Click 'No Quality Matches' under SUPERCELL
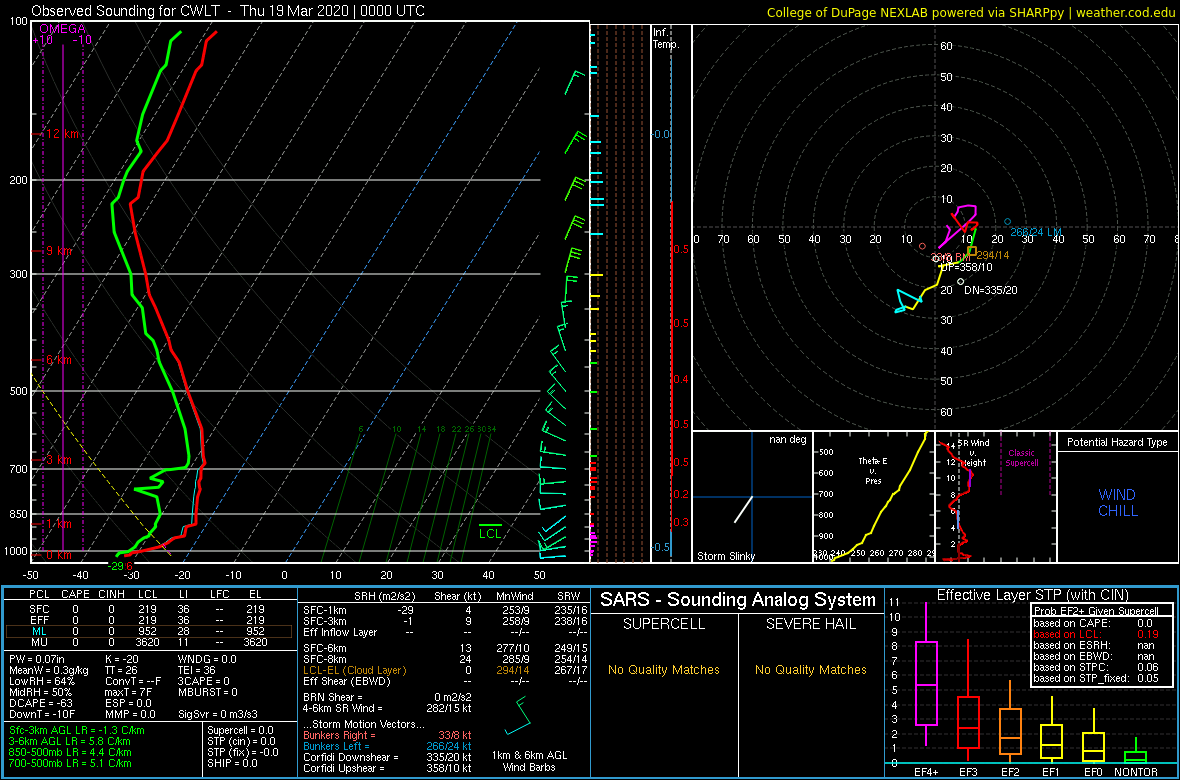The height and width of the screenshot is (780, 1180). coord(664,669)
